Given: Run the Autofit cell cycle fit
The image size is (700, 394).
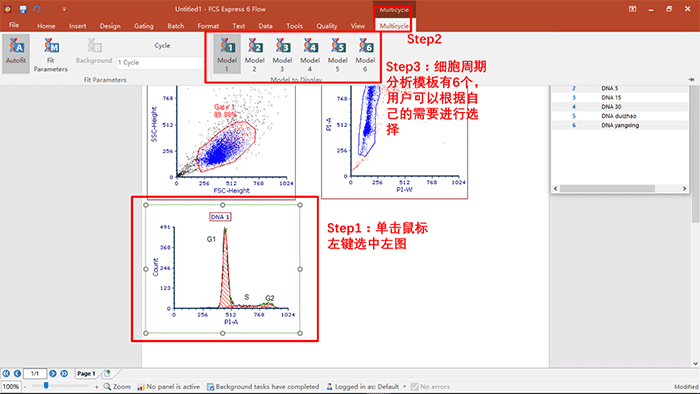Looking at the screenshot, I should pos(16,54).
